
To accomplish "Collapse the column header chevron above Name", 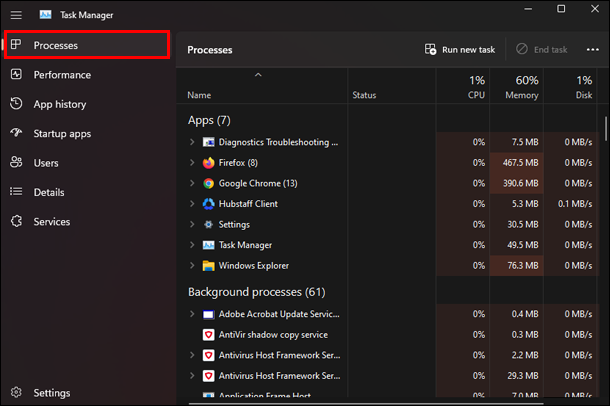I will point(258,75).
